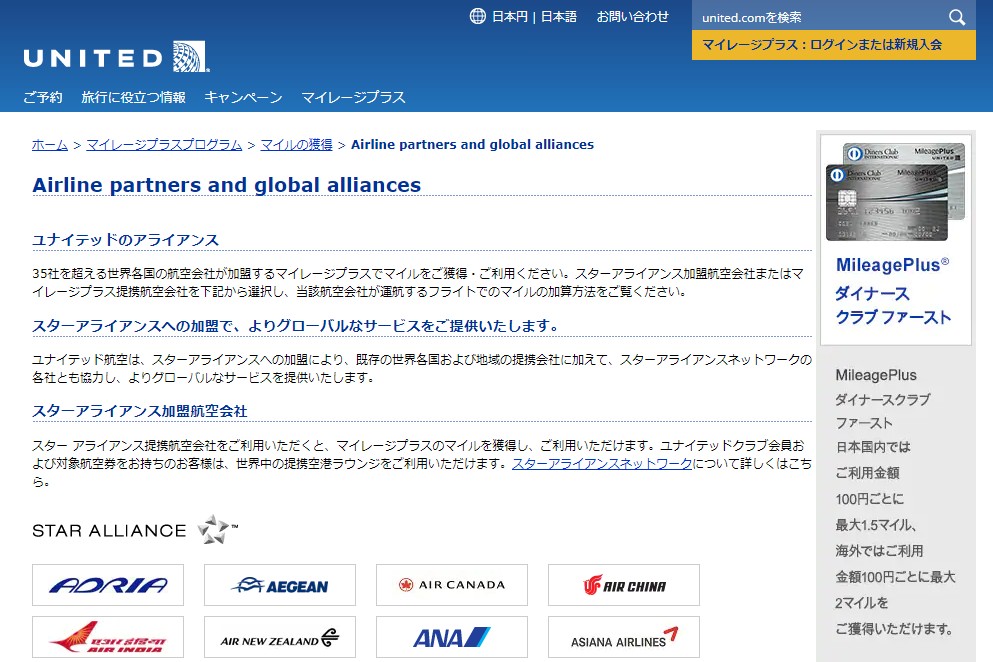Screen dimensions: 993x662
Task: Open the Air India logo tile
Action: (x=108, y=637)
